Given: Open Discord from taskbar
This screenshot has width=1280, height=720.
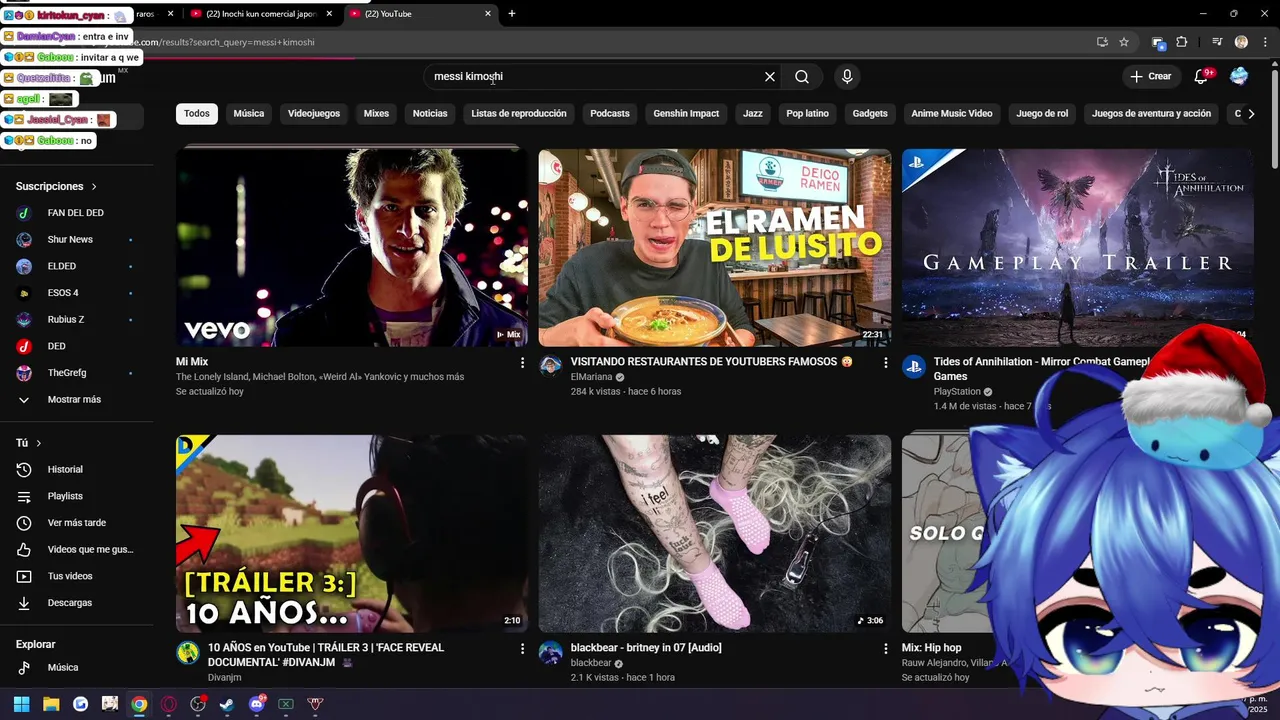Looking at the screenshot, I should (x=256, y=704).
